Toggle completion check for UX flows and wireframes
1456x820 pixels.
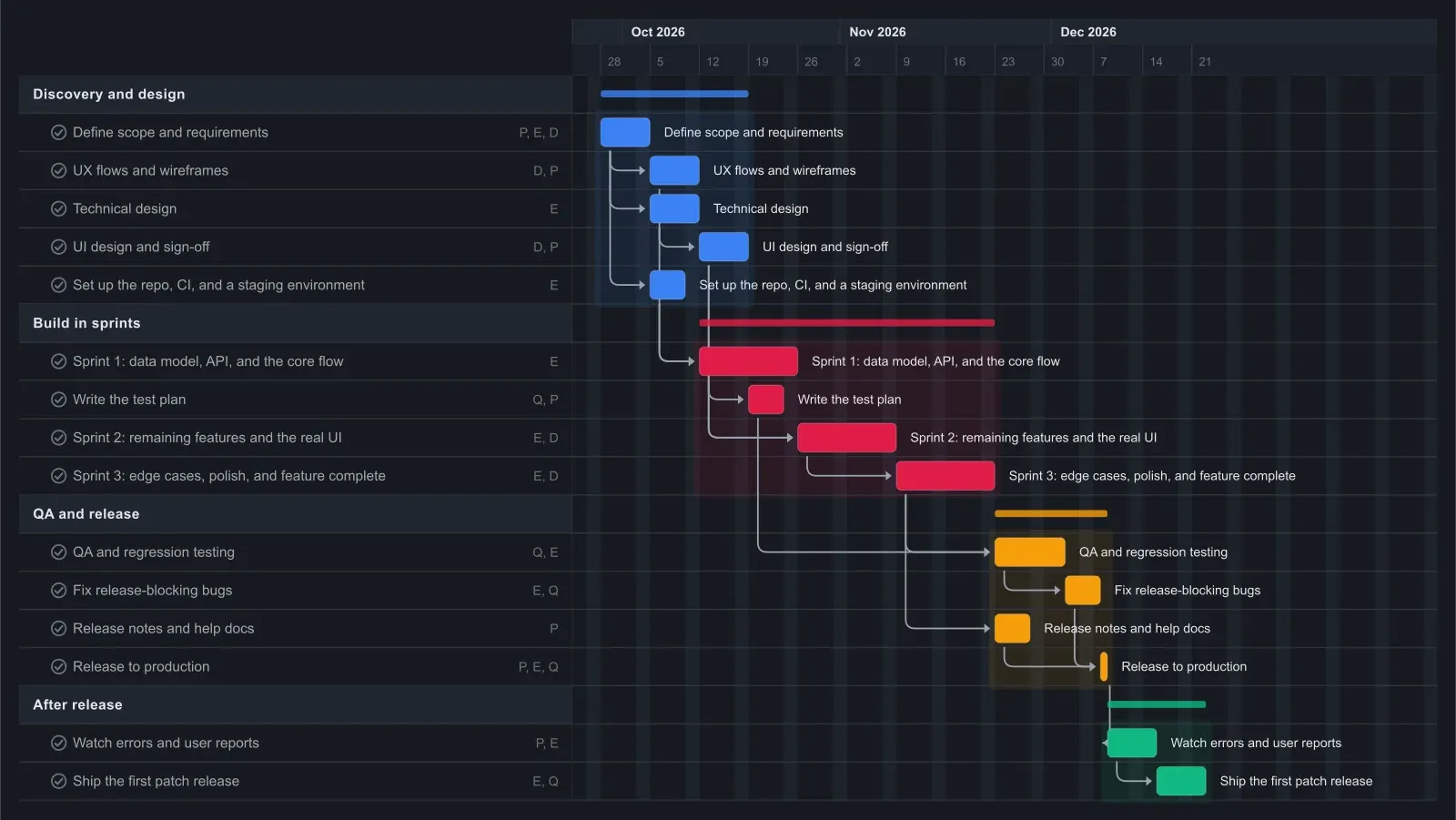(58, 171)
